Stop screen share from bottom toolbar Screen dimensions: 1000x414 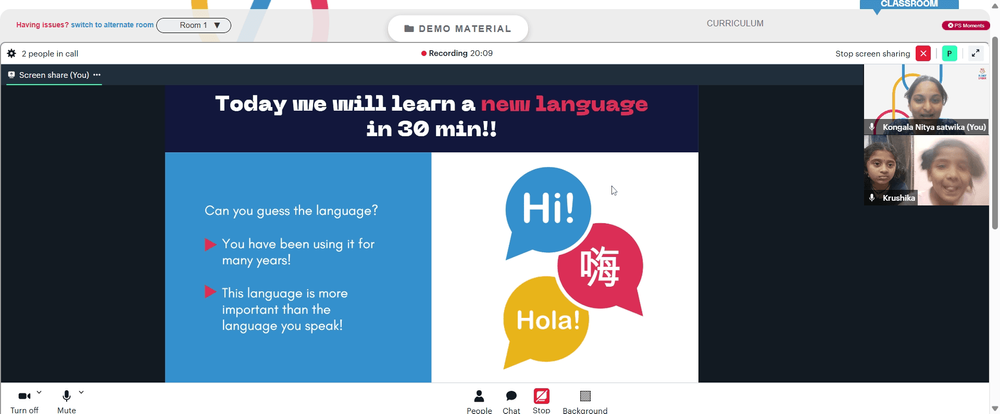pyautogui.click(x=541, y=402)
